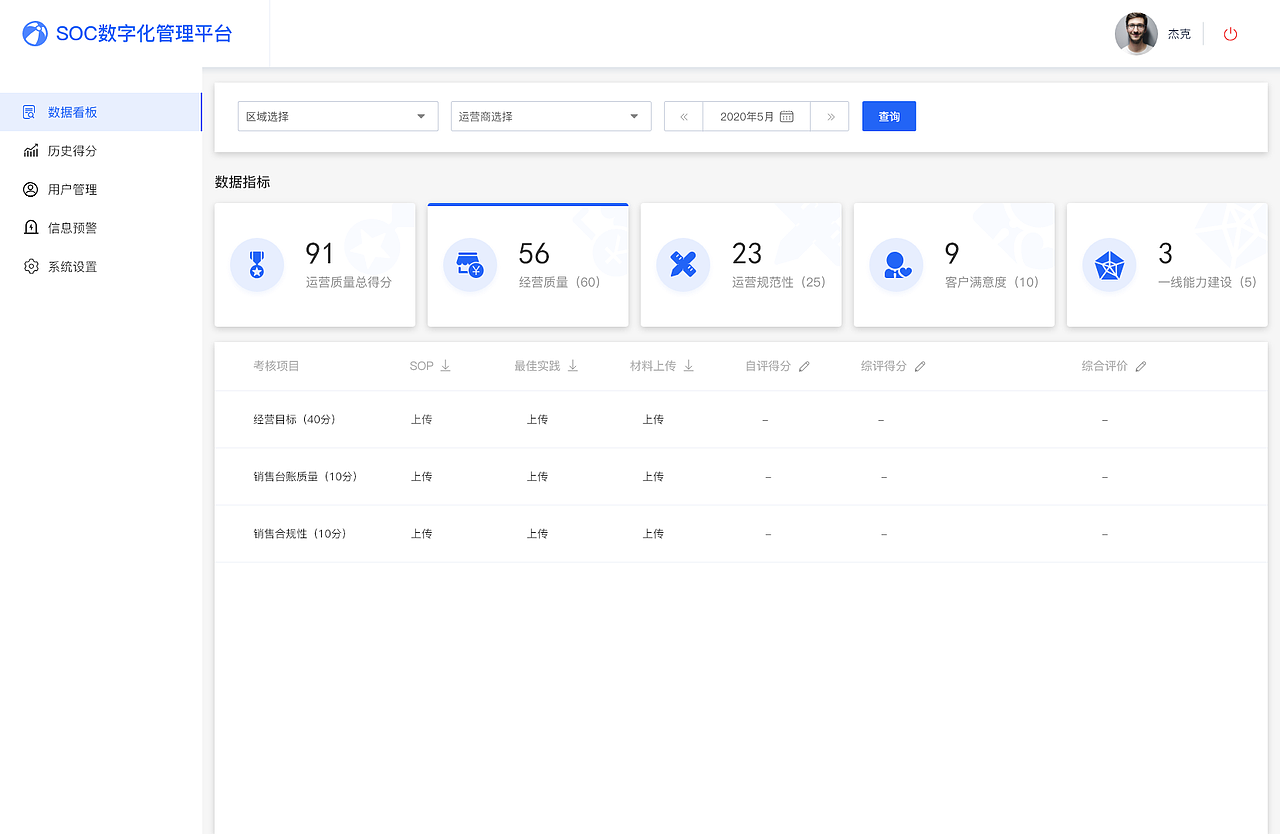Click the score 23 on 运营规范性 card
Image resolution: width=1280 pixels, height=834 pixels.
point(747,253)
